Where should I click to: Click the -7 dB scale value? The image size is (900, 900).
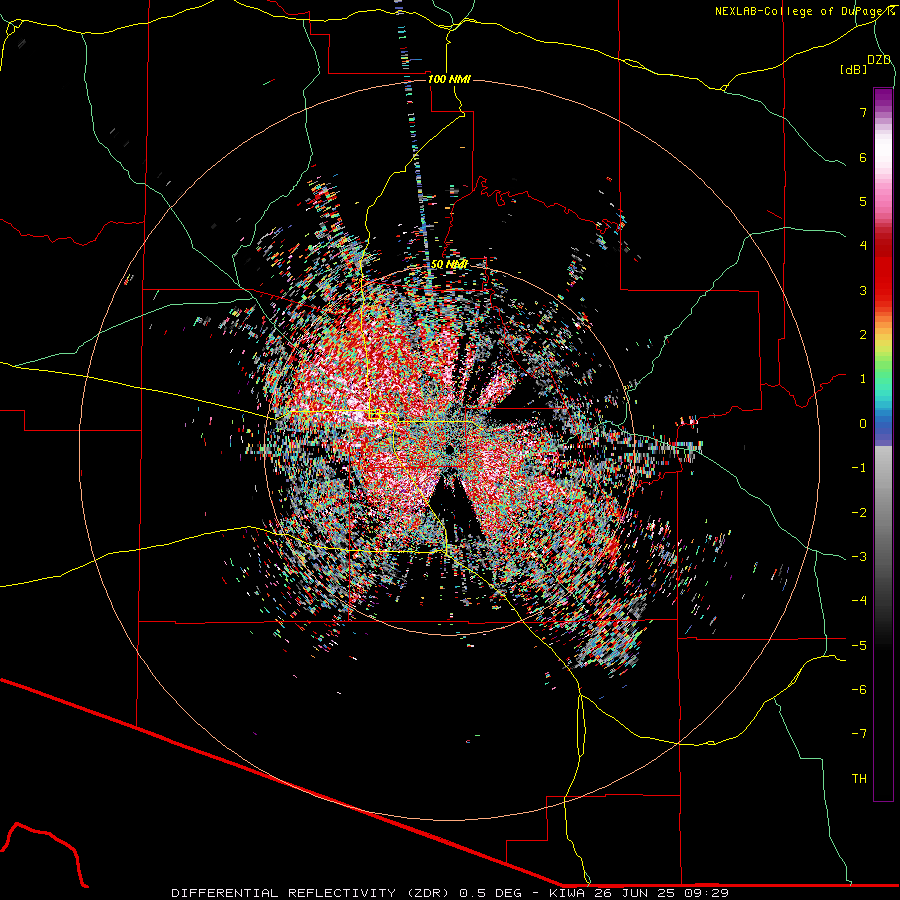click(859, 734)
